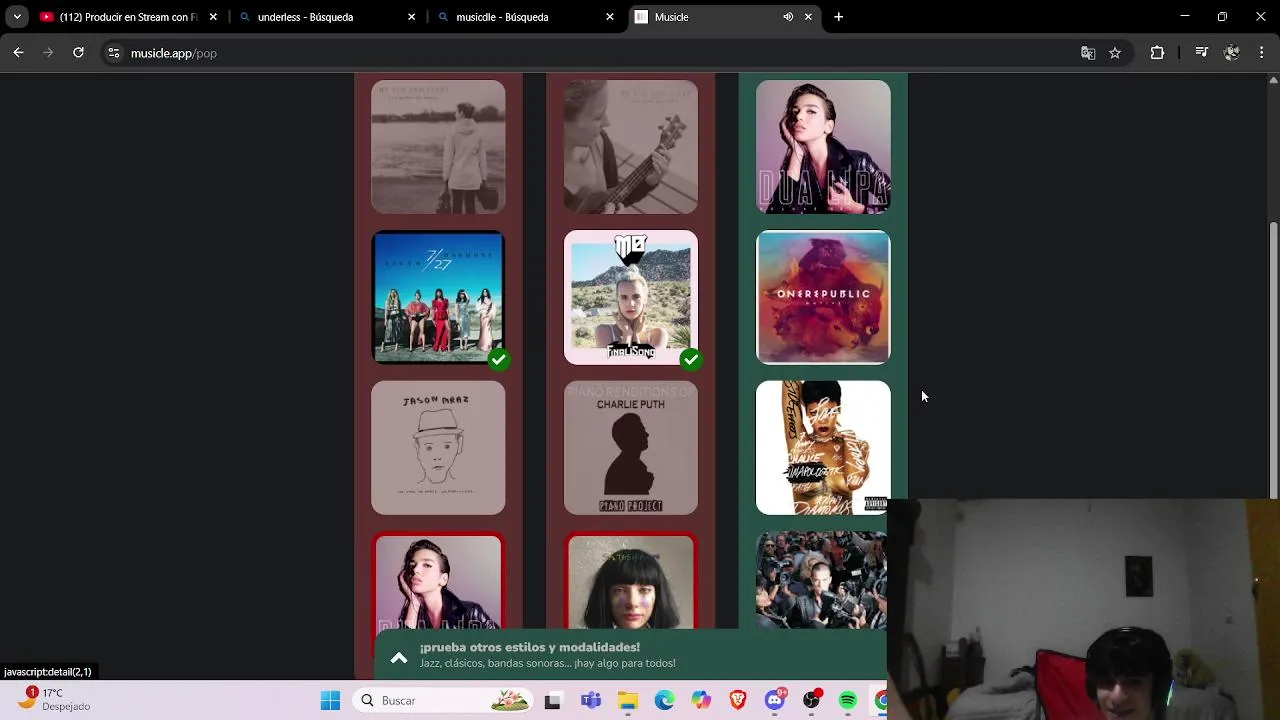
Task: Click the green checkmark on 7/27 cover
Action: (498, 359)
